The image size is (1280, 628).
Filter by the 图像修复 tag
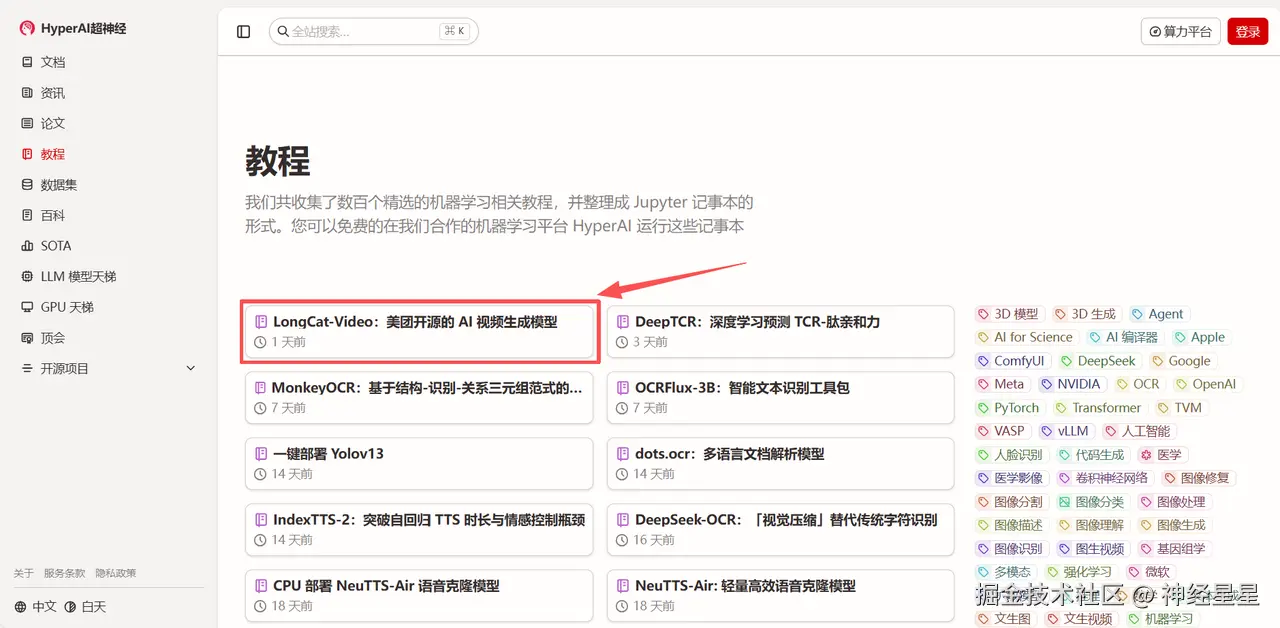point(1197,478)
